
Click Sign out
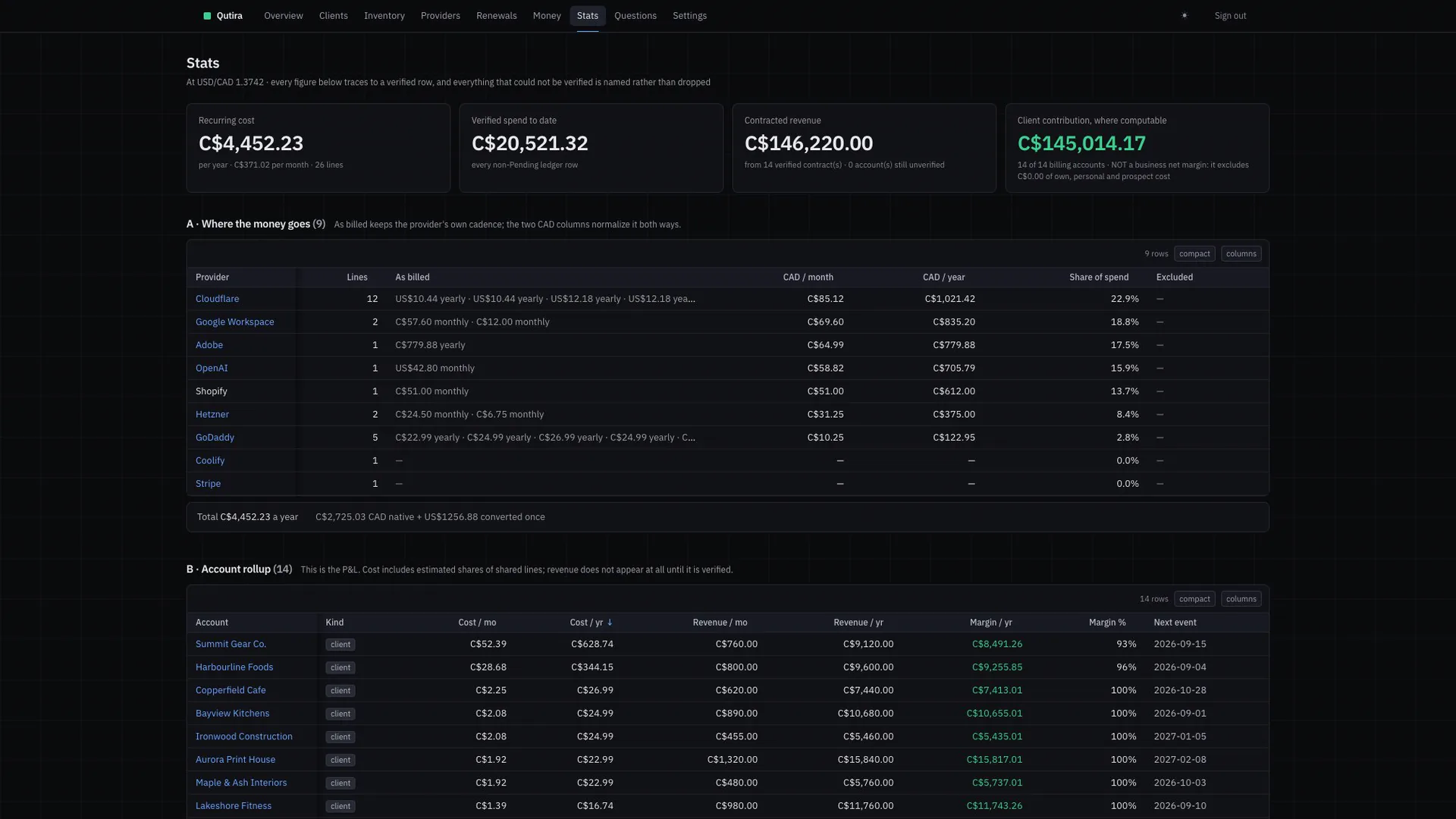click(1230, 16)
